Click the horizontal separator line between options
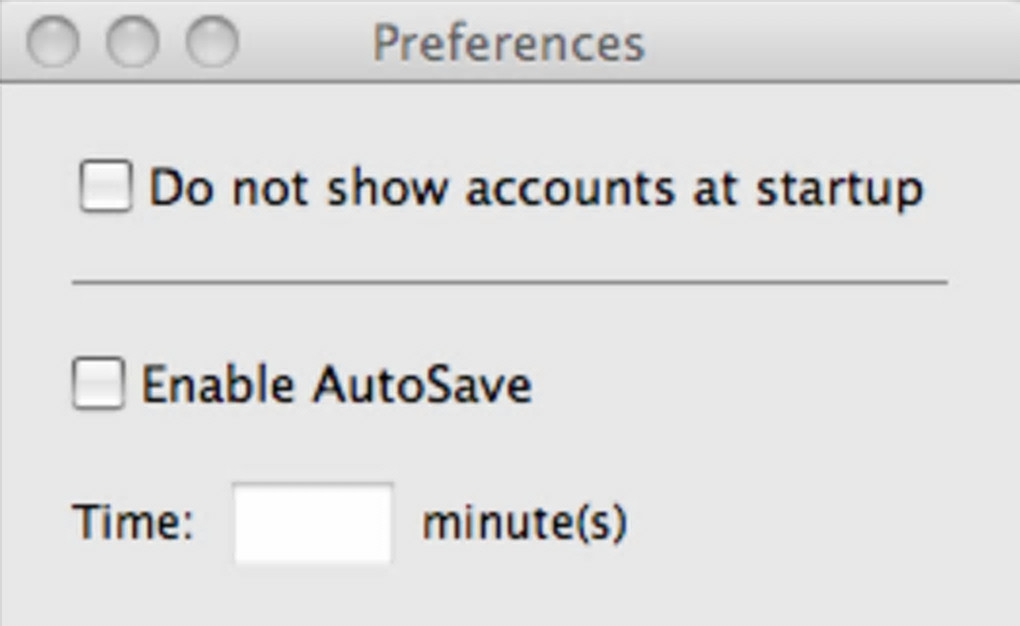Screen dimensions: 1020x626 click(x=509, y=283)
